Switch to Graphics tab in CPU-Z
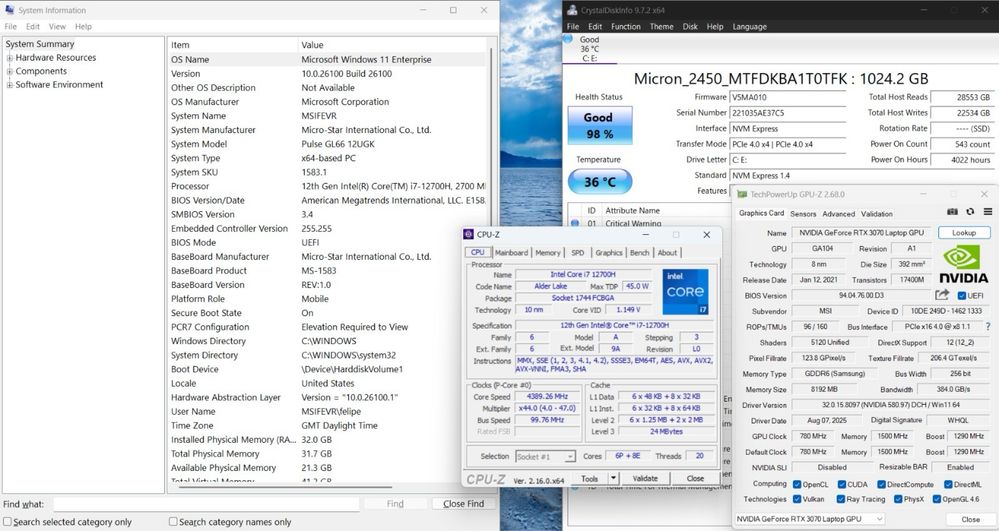The width and height of the screenshot is (999, 531). (x=608, y=252)
